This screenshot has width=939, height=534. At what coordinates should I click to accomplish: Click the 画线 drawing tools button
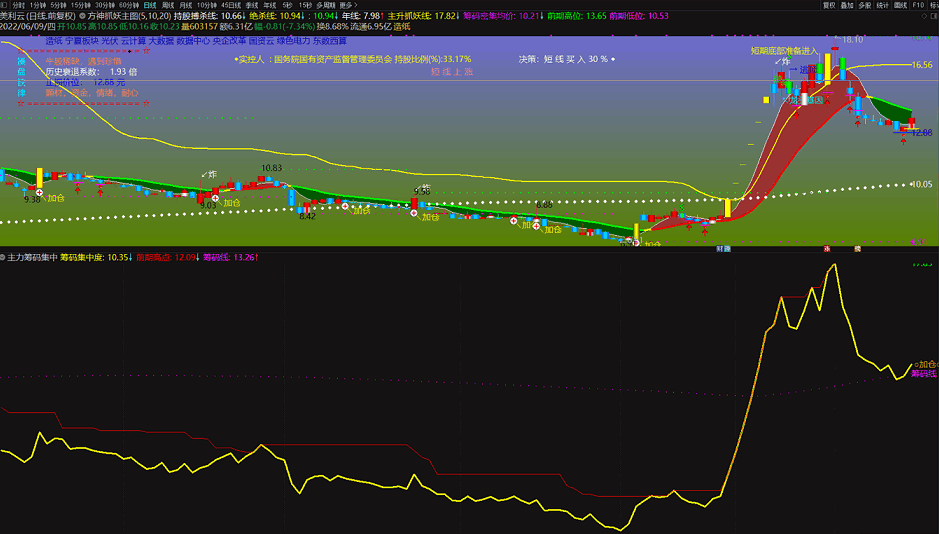pos(901,5)
